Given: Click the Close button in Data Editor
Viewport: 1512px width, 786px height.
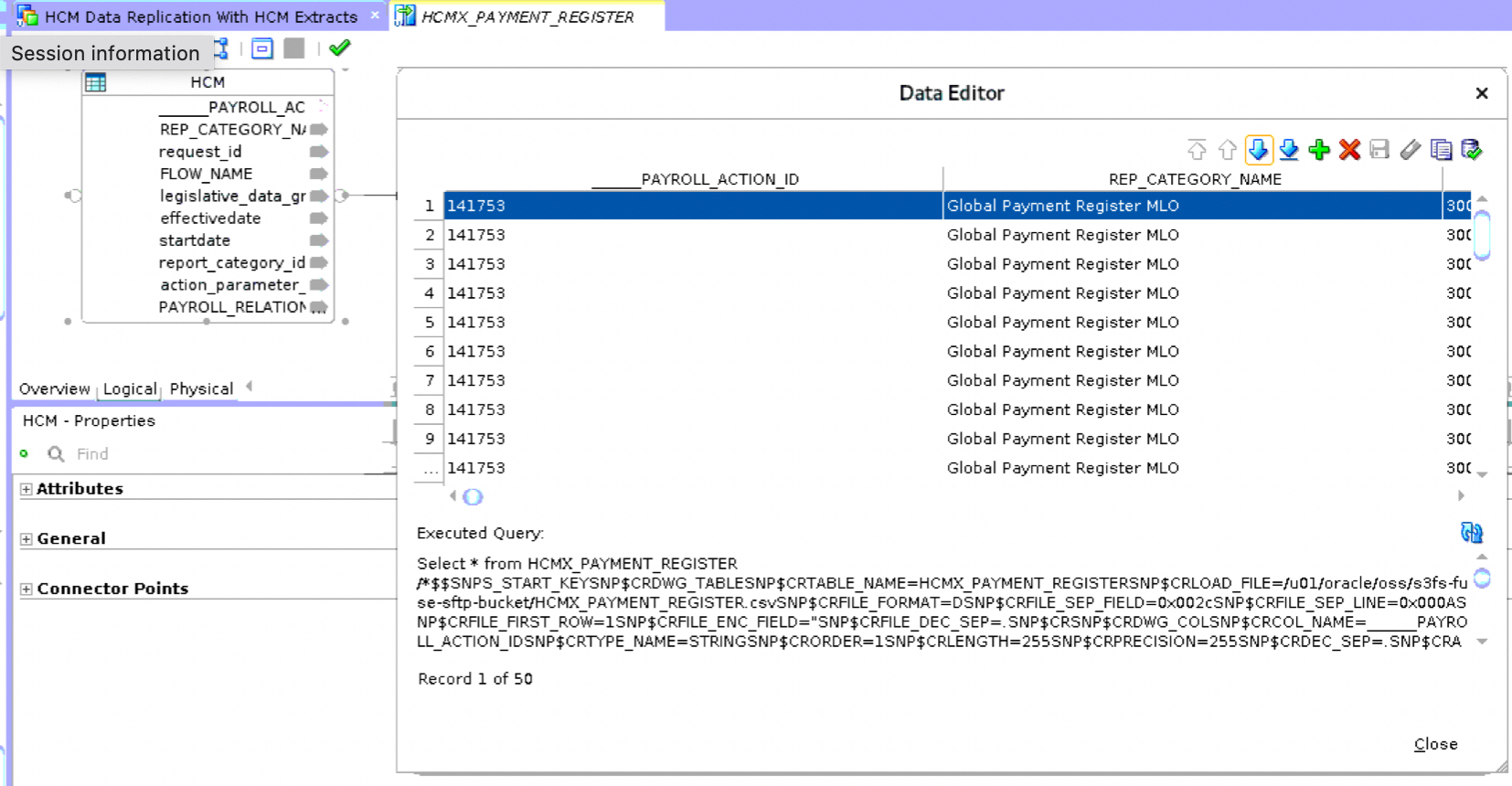Looking at the screenshot, I should click(x=1435, y=744).
